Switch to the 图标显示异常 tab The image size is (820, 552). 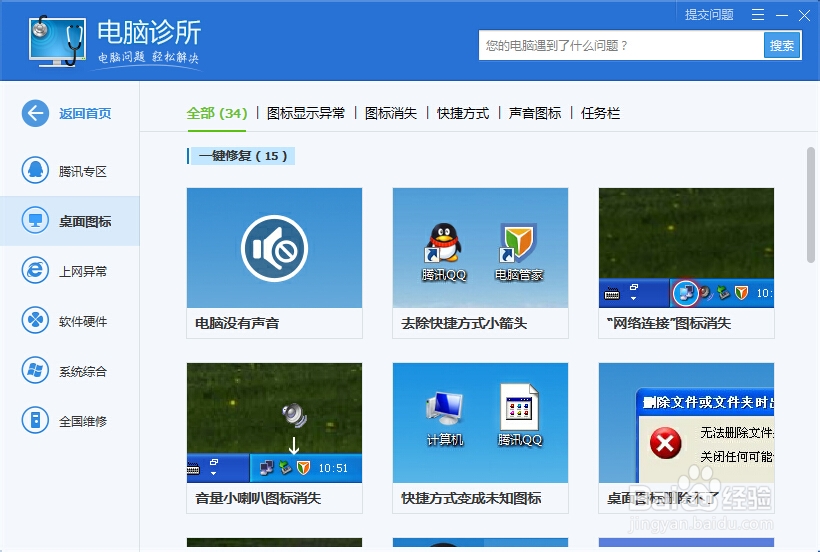coord(306,113)
